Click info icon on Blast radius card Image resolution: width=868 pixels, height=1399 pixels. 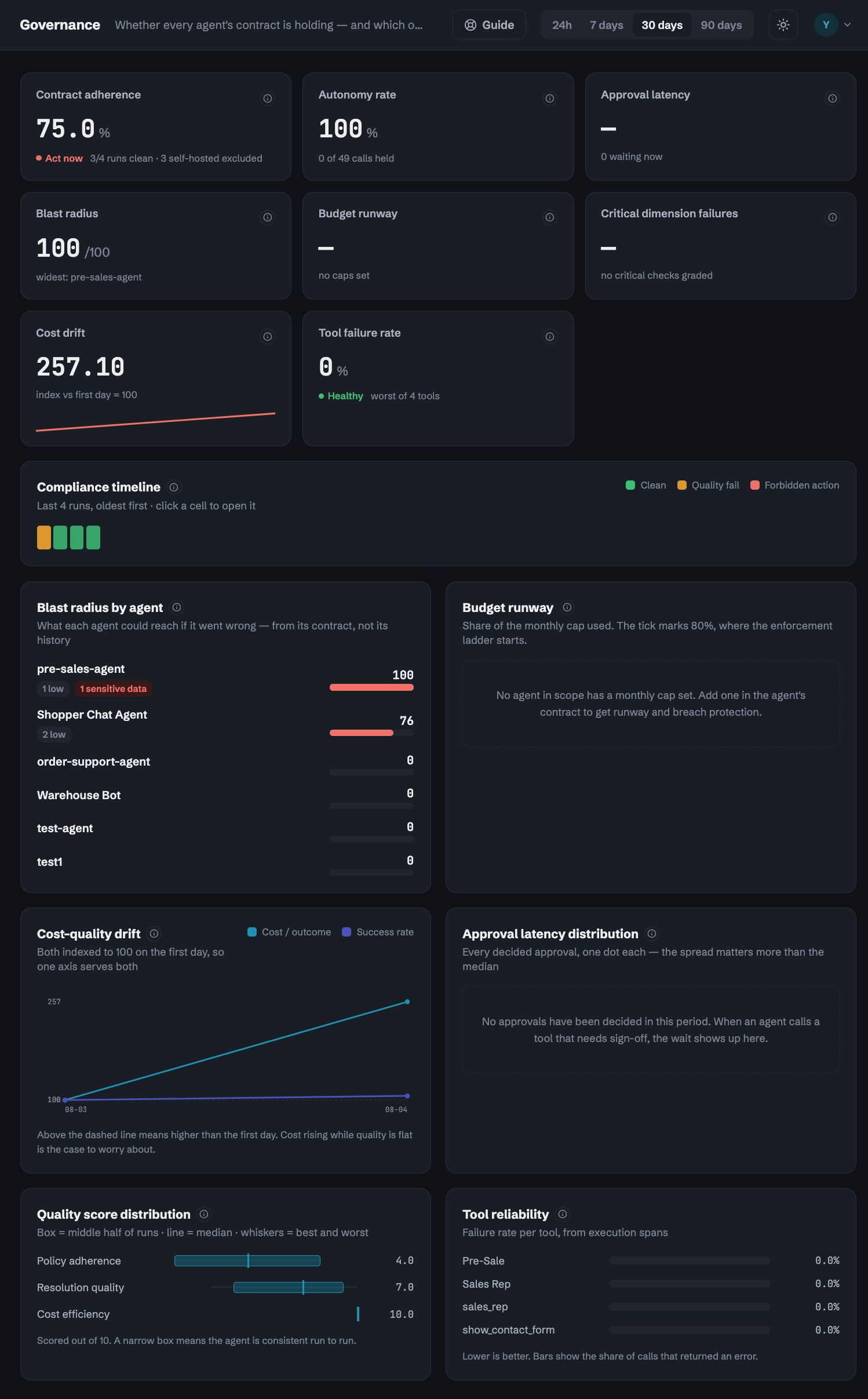point(268,217)
